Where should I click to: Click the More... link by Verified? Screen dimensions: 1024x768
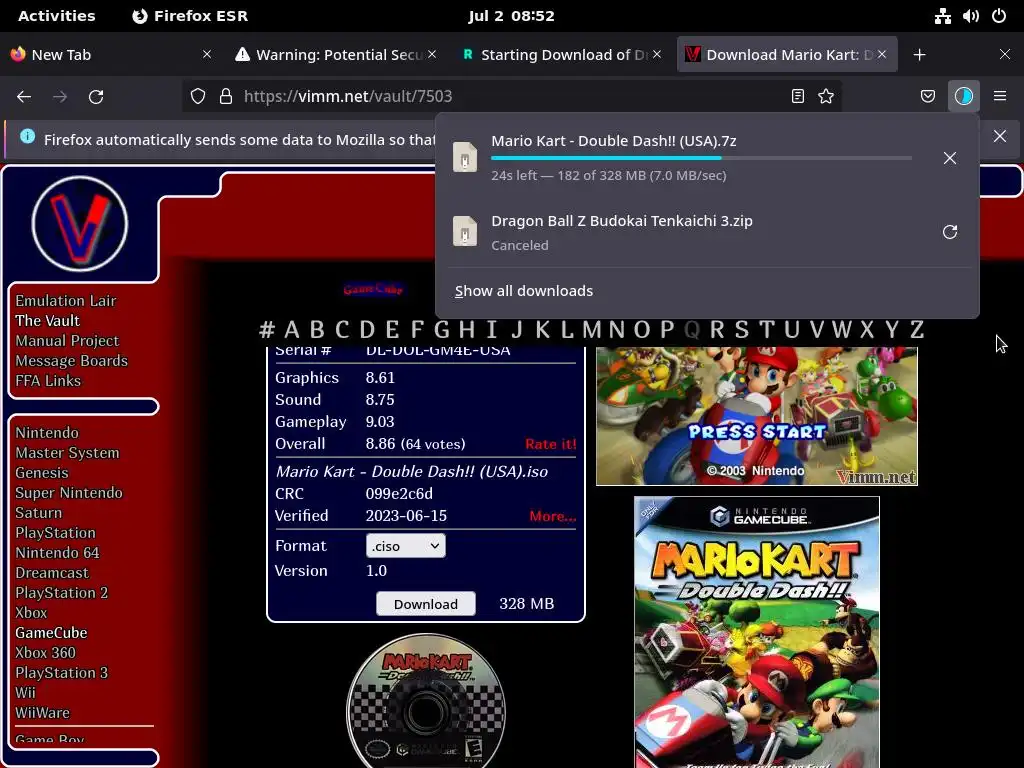552,516
